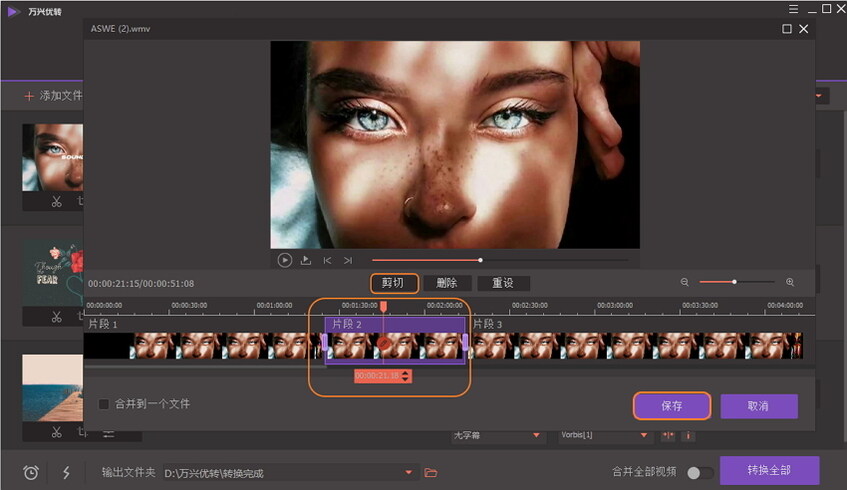Click the next frame icon
This screenshot has height=490, width=847.
[x=348, y=260]
